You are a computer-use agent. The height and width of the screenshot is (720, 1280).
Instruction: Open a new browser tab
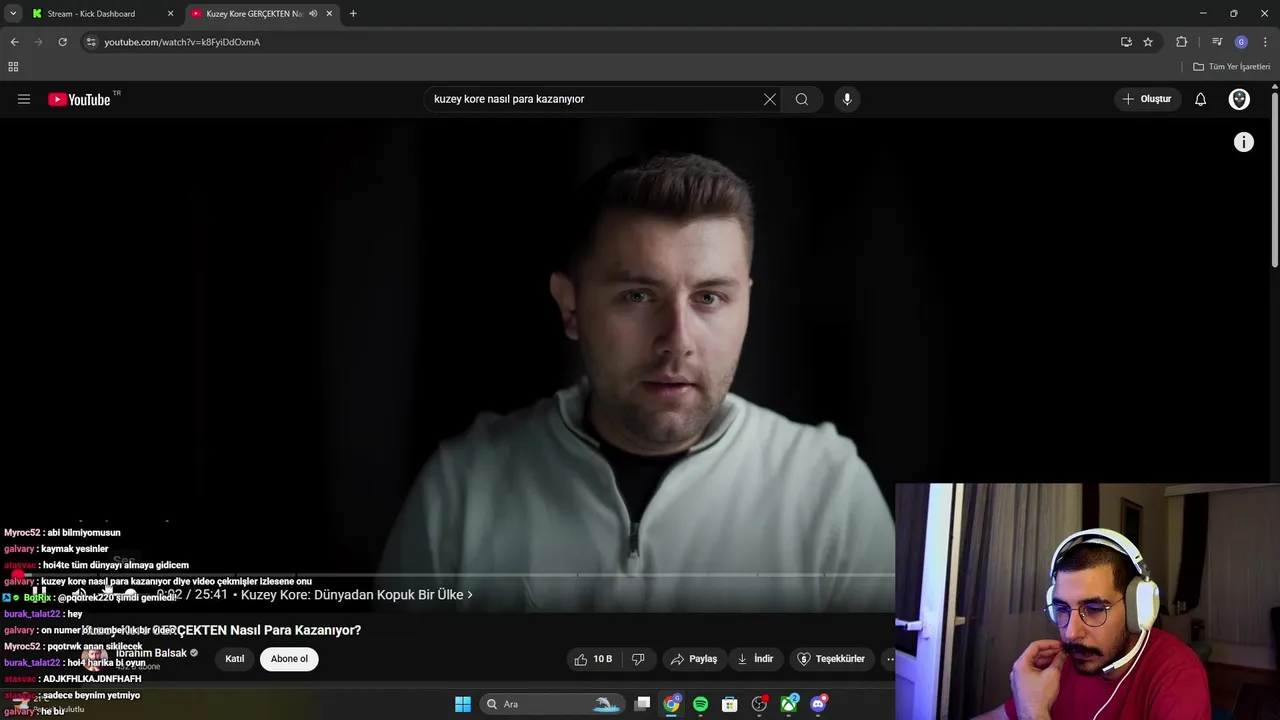coord(353,14)
